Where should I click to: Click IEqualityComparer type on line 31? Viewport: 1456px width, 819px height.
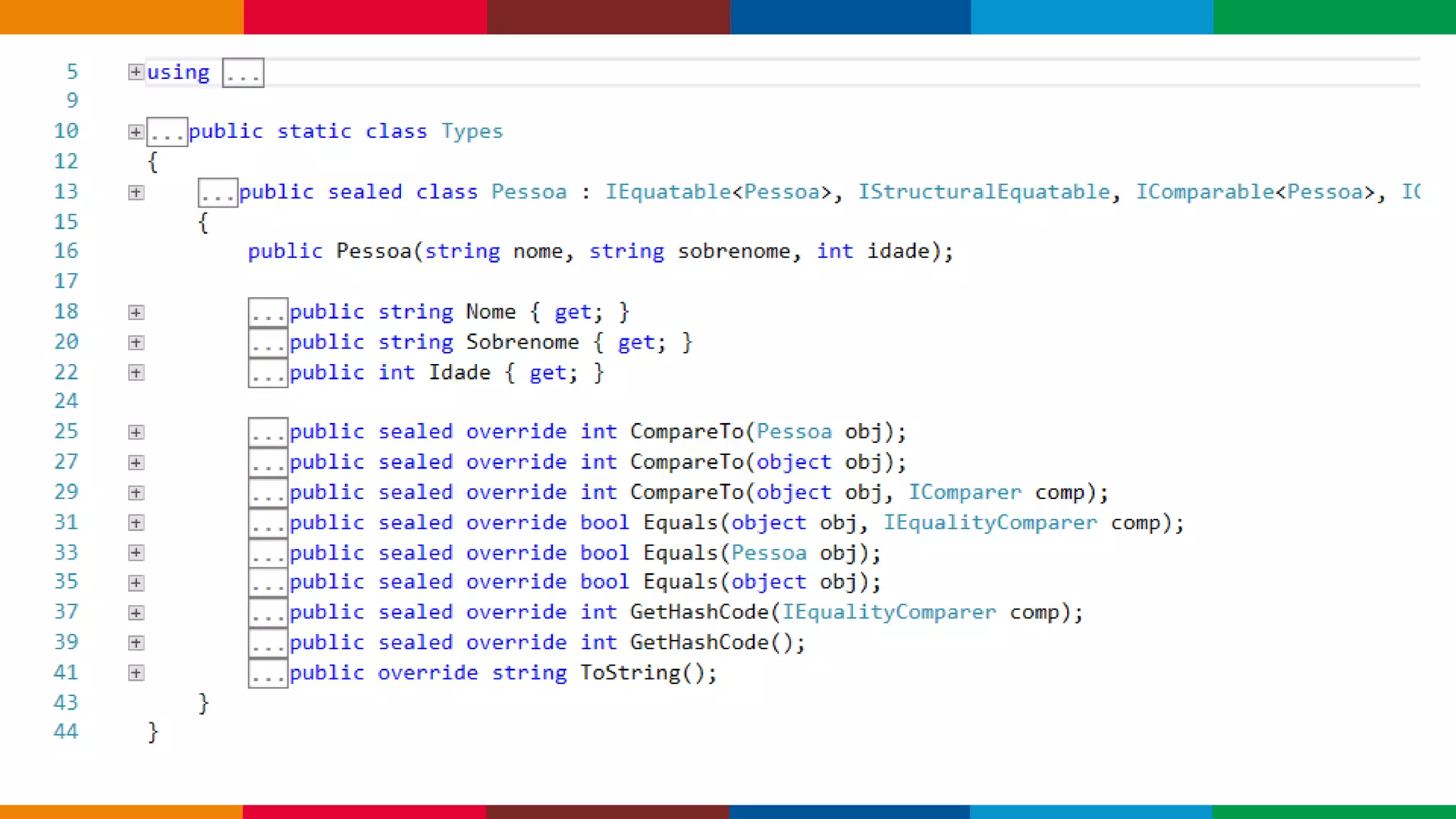(990, 523)
